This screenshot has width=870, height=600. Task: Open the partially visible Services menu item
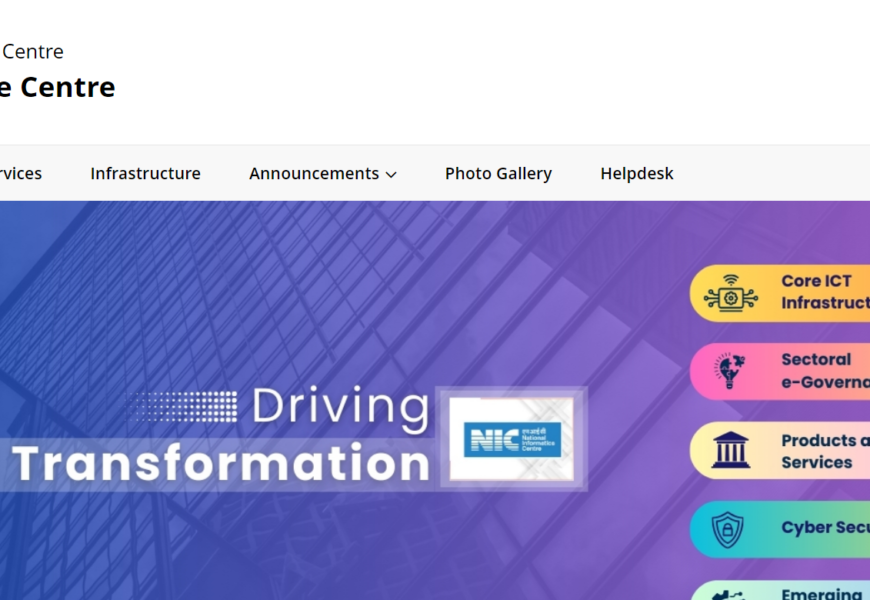click(21, 173)
